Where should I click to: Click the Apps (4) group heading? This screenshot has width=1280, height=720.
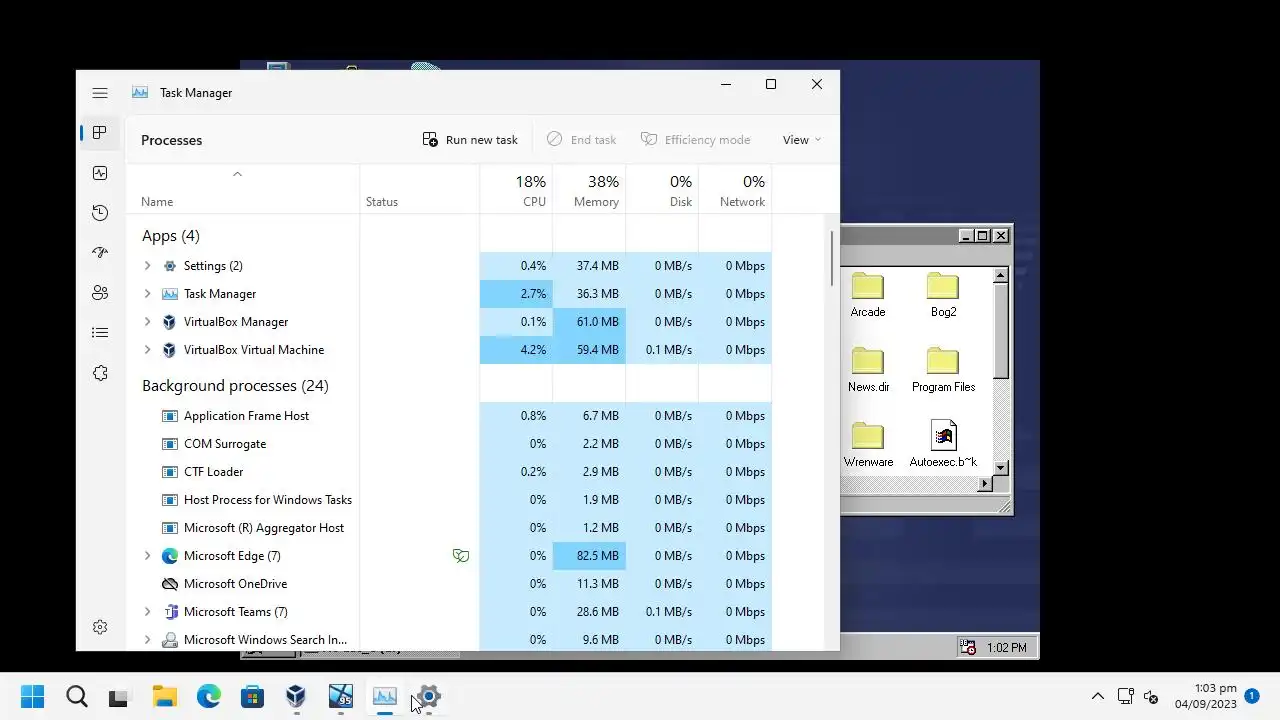click(171, 236)
